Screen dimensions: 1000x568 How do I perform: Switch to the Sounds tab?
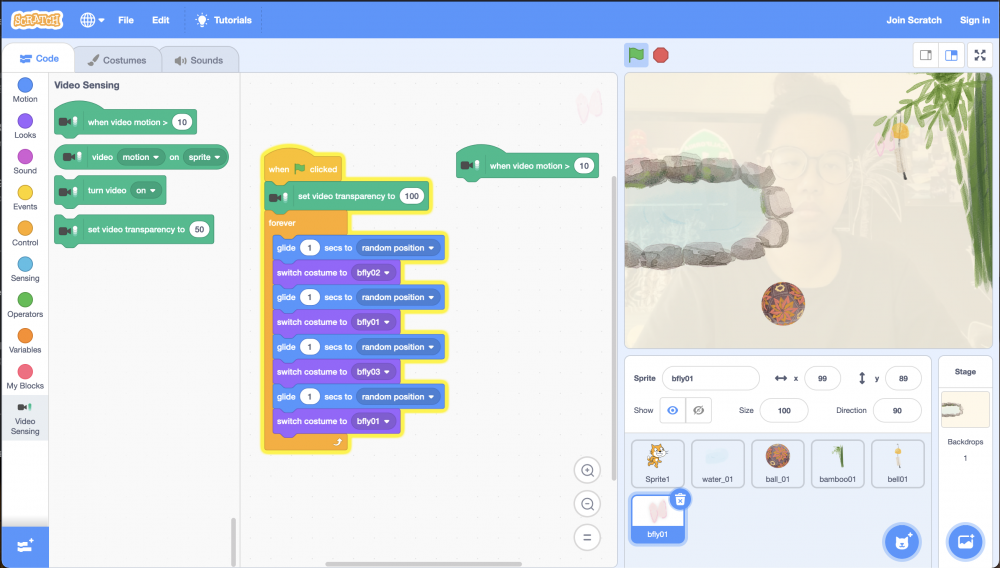pos(199,60)
